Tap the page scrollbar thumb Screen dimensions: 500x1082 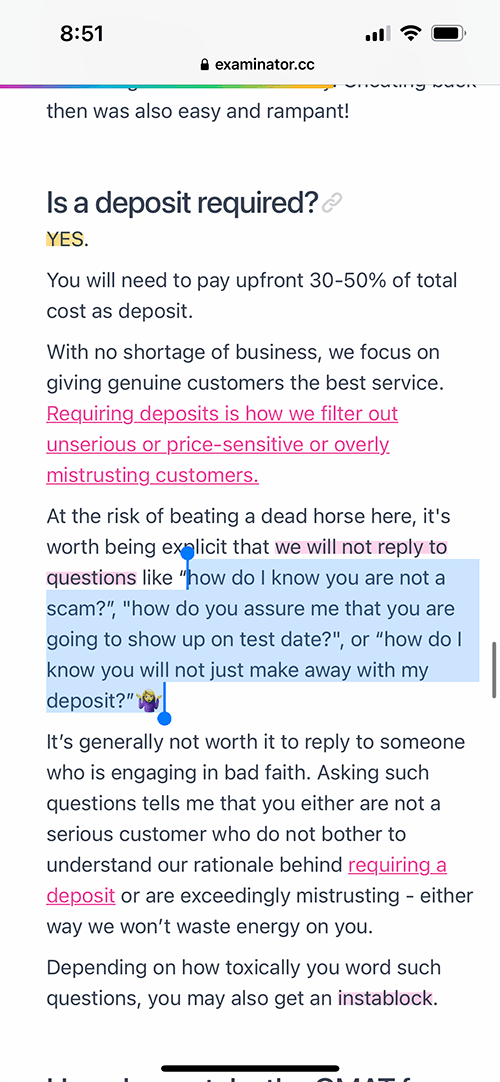tap(494, 670)
